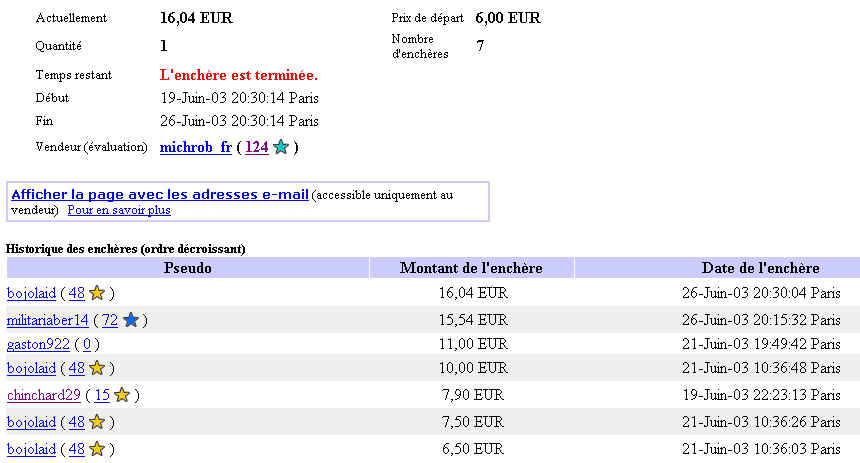Click yellow star in 7,50 EUR row
The image size is (860, 463).
coord(97,422)
